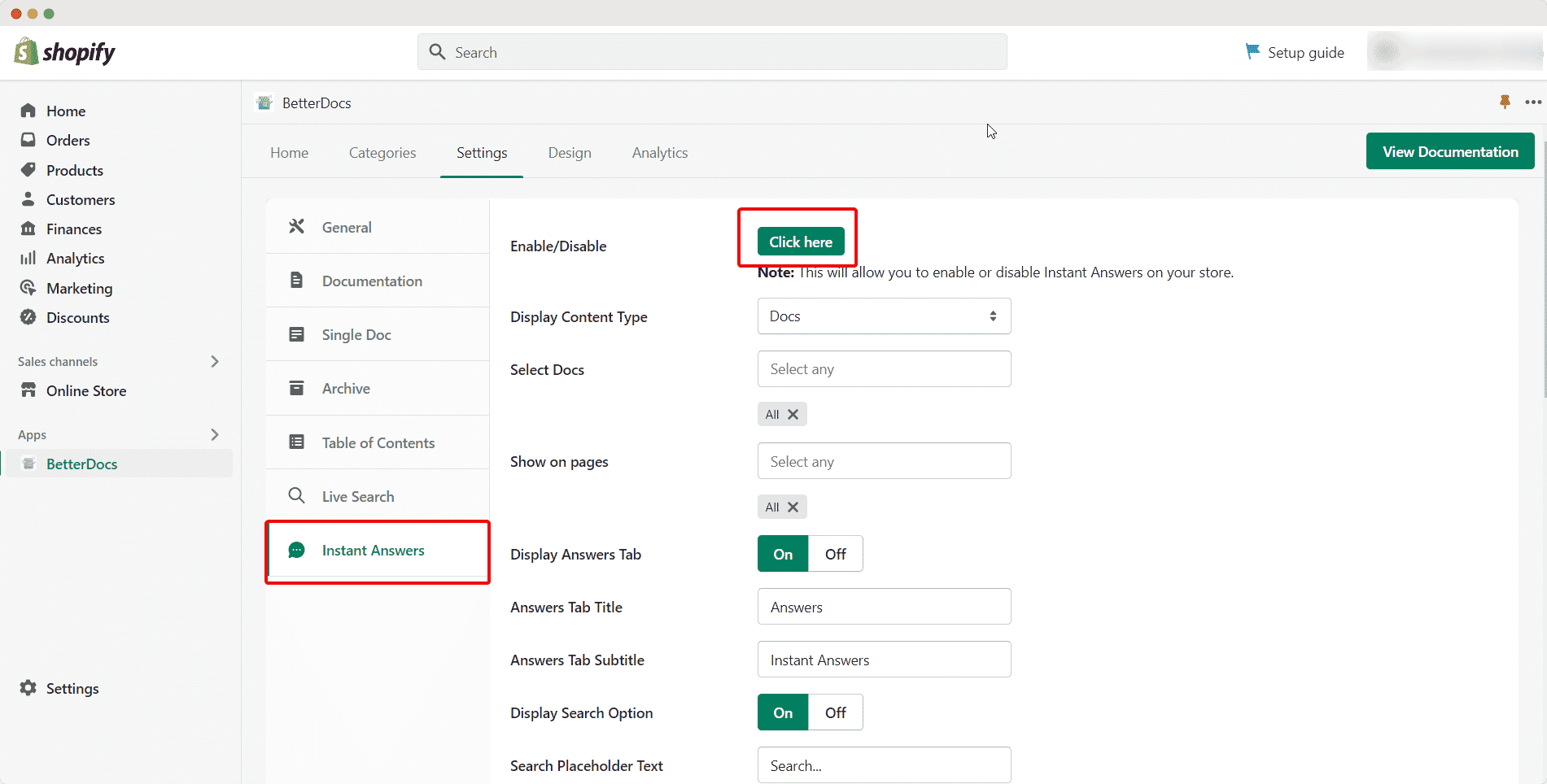Open the Archive settings section
The height and width of the screenshot is (784, 1547).
click(378, 389)
